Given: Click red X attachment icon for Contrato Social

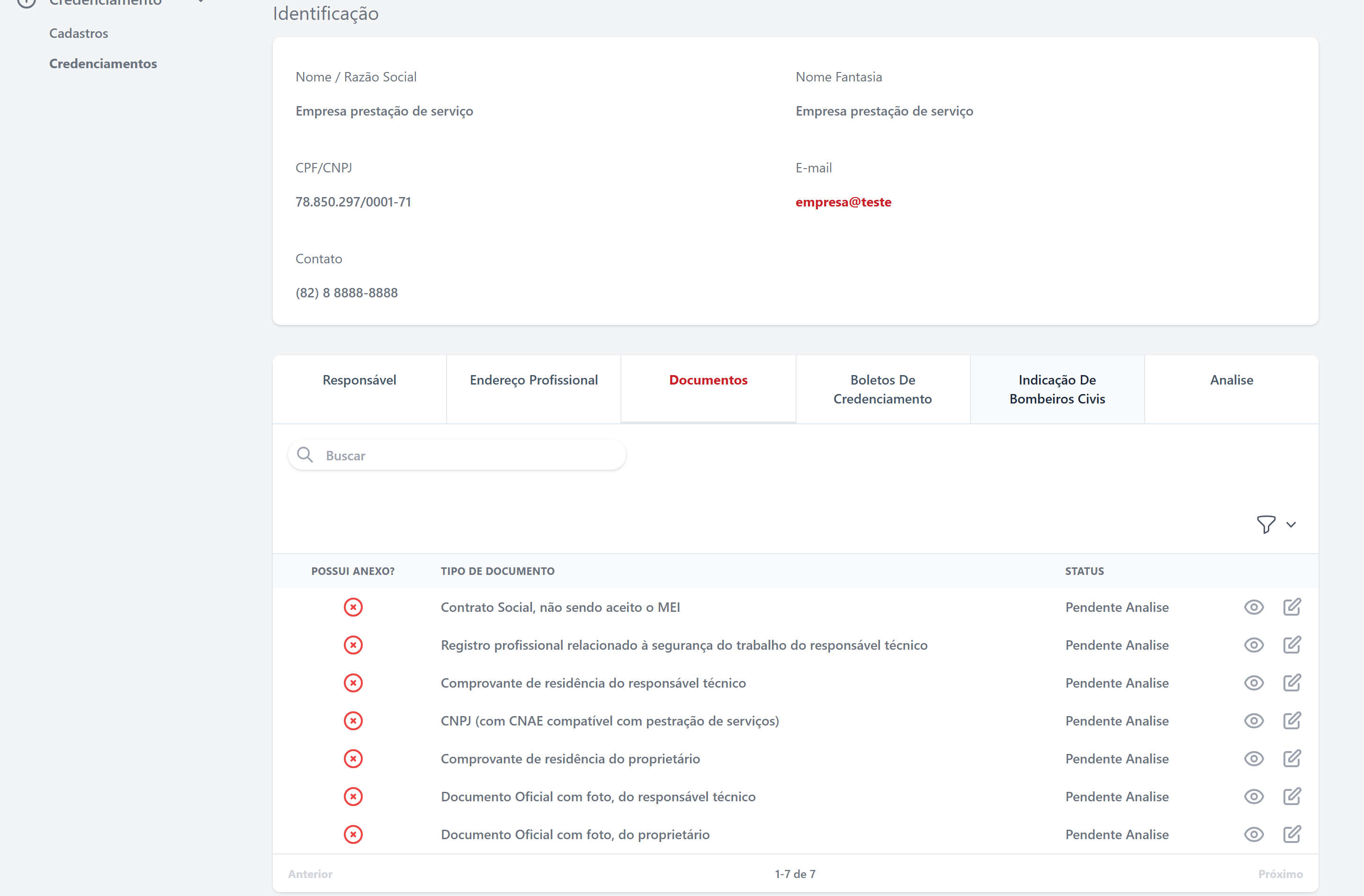Looking at the screenshot, I should click(353, 607).
